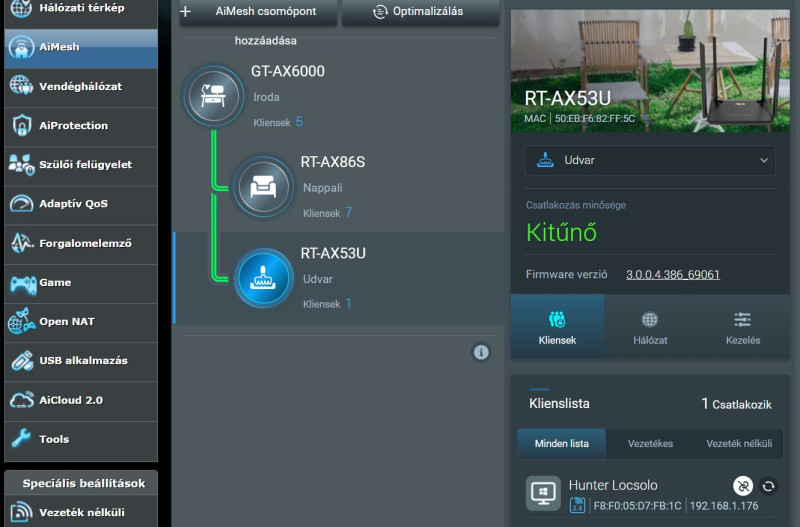Screen dimensions: 800x527
Task: Click the unlink icon for Hunter Locsolo
Action: 743,486
